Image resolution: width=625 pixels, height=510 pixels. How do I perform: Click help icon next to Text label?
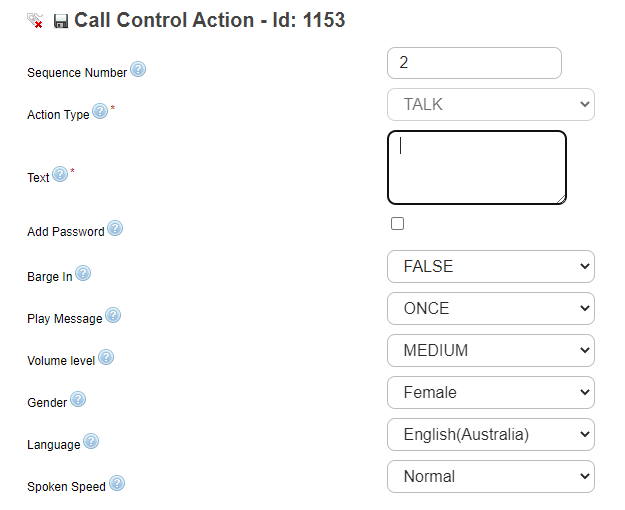[60, 175]
